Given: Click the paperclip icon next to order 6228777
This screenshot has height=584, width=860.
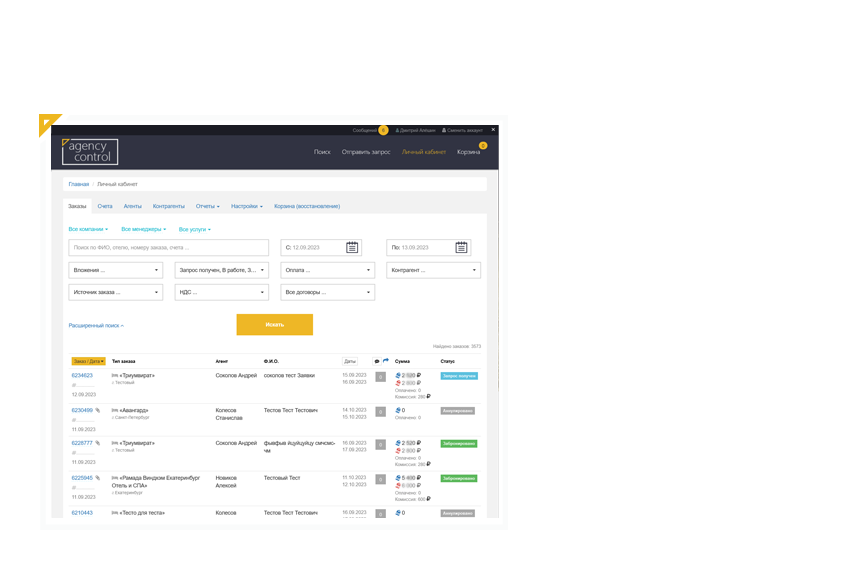Looking at the screenshot, I should 98,443.
